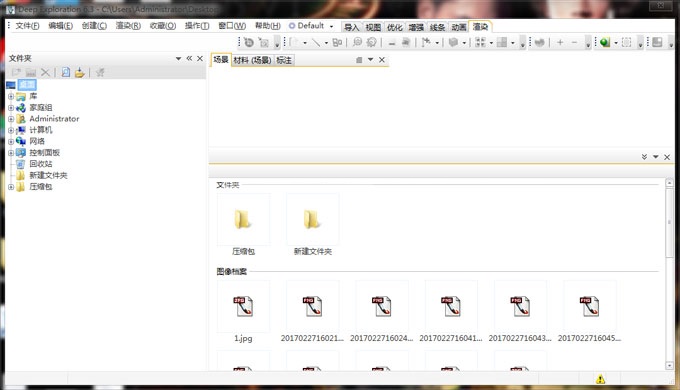Click the plus zoom-in toolbar icon
Image resolution: width=680 pixels, height=390 pixels.
pos(560,42)
